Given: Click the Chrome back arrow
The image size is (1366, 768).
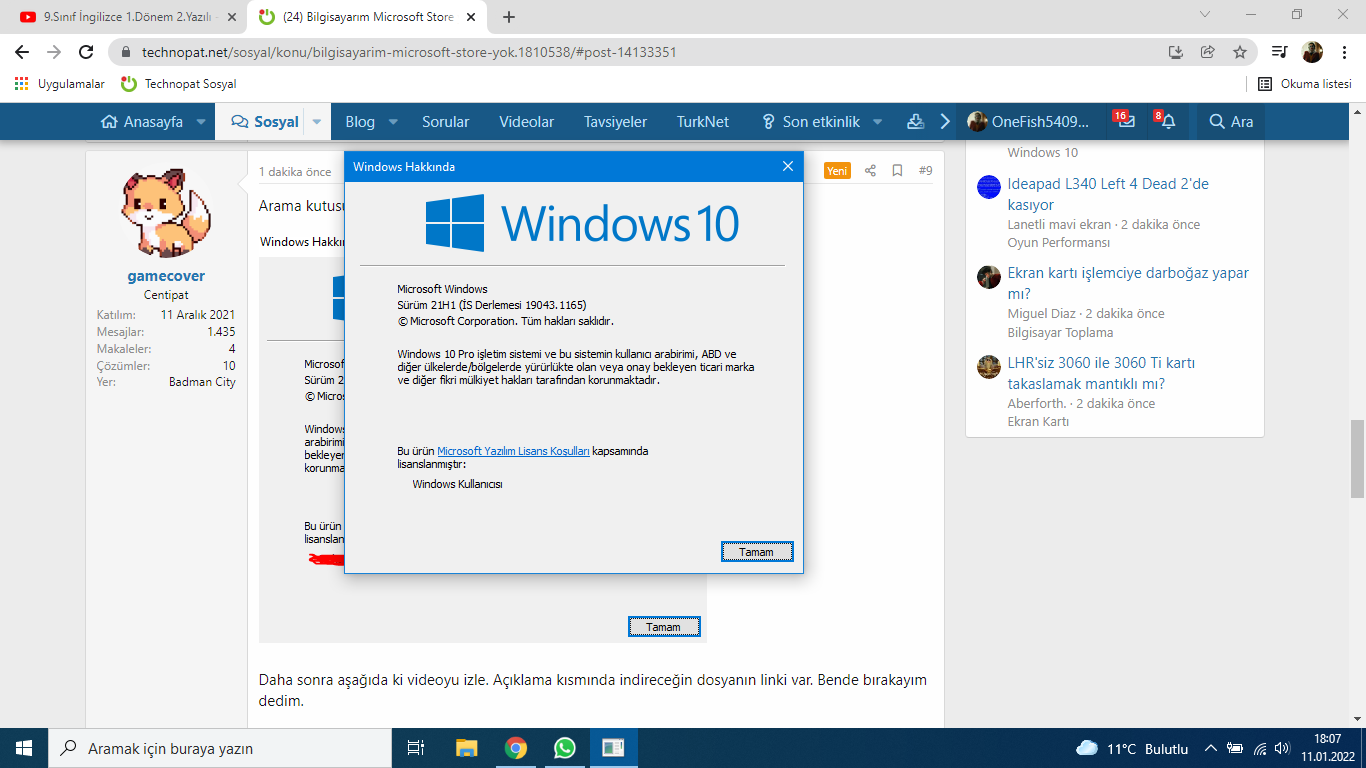Looking at the screenshot, I should click(x=22, y=52).
